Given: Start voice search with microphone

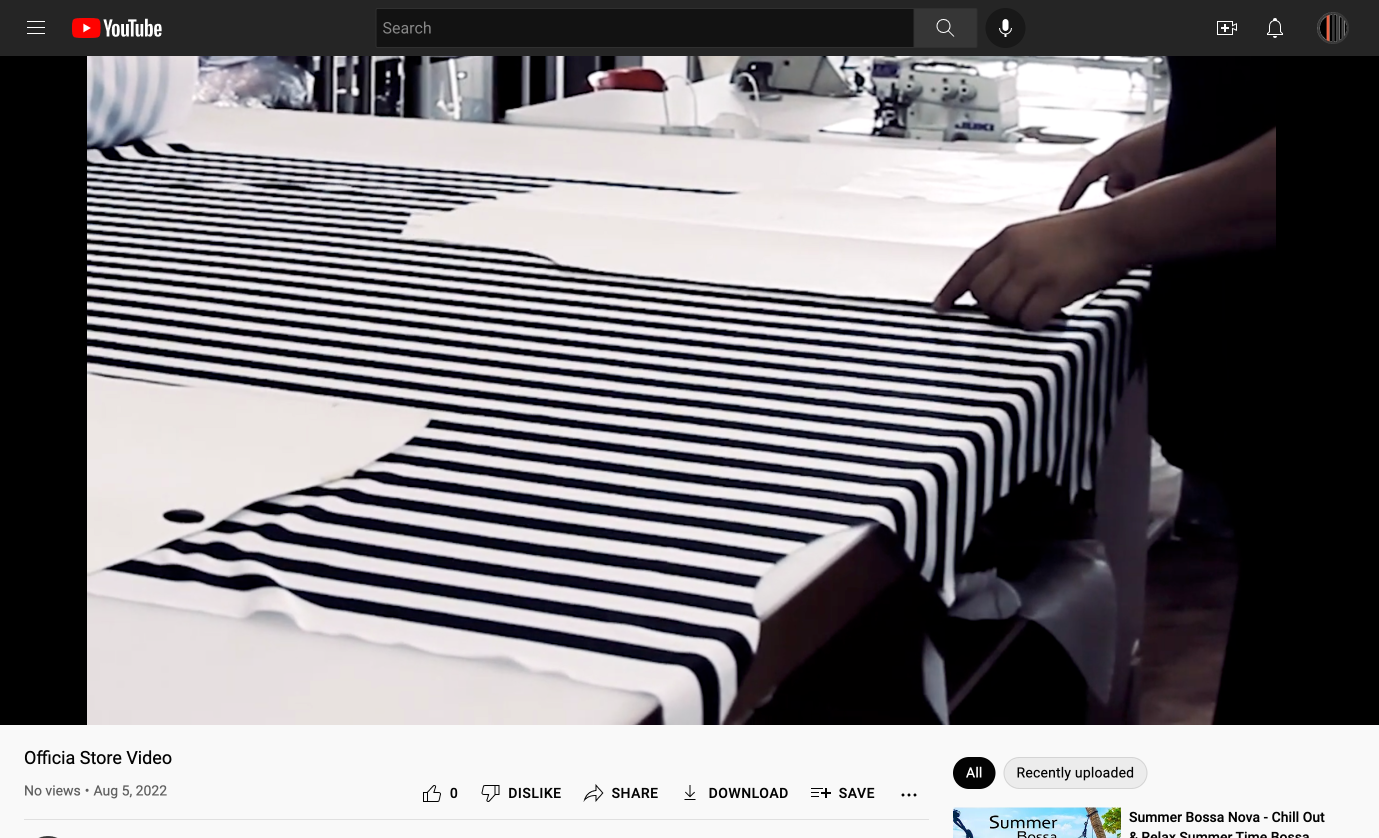Looking at the screenshot, I should click(1005, 28).
